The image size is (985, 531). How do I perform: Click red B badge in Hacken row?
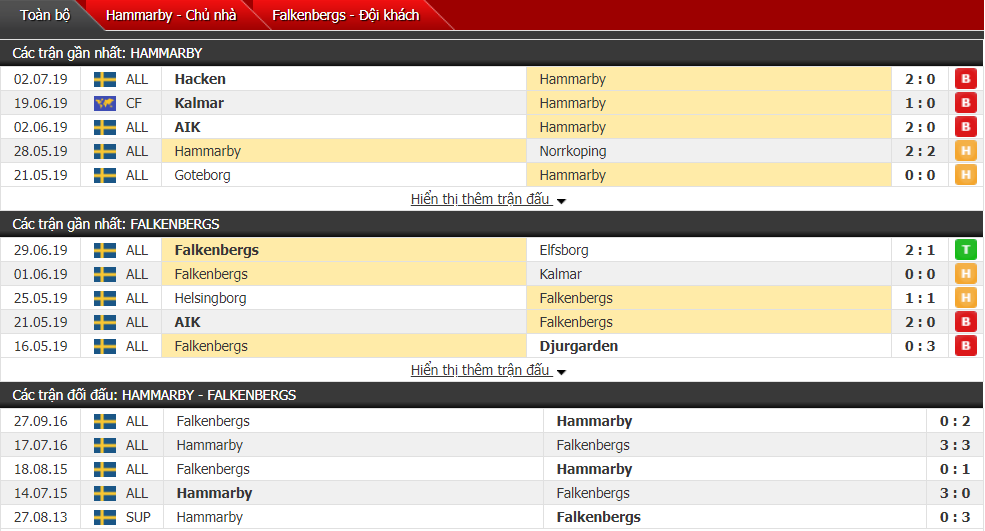966,79
